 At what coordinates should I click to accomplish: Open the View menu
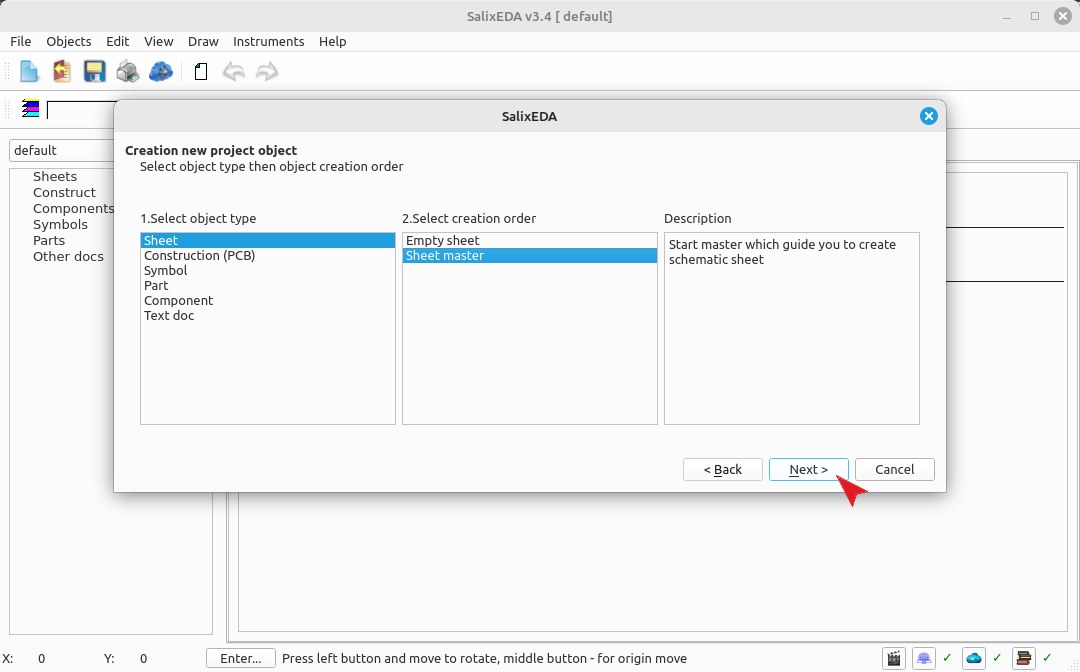coord(158,41)
